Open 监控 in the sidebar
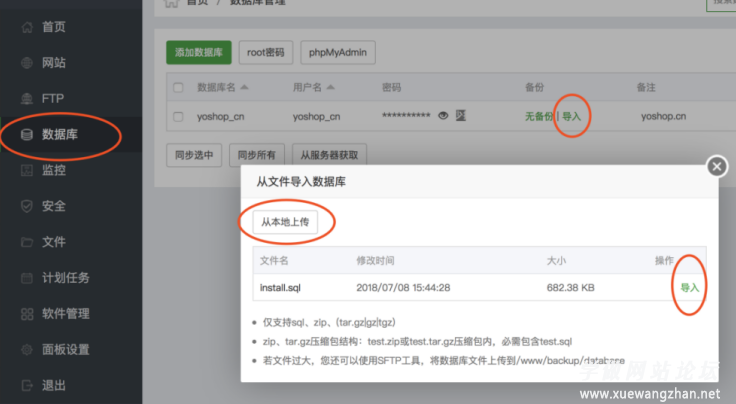Screen dimensions: 736x404 click(54, 170)
